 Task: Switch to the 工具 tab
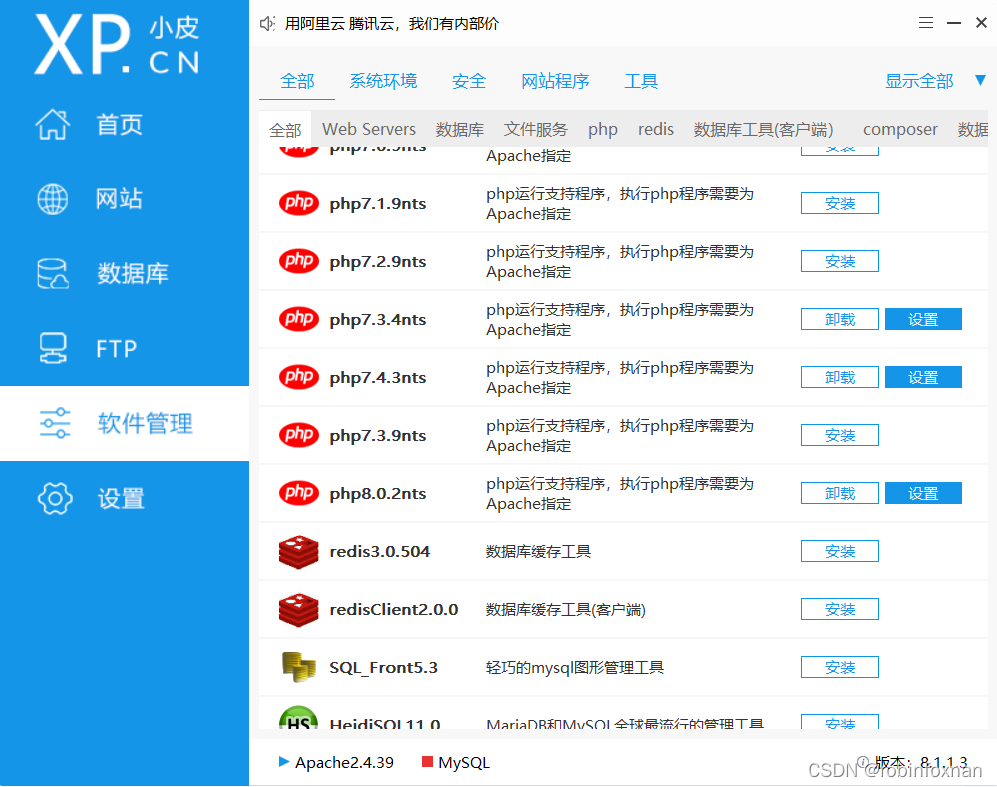[641, 81]
